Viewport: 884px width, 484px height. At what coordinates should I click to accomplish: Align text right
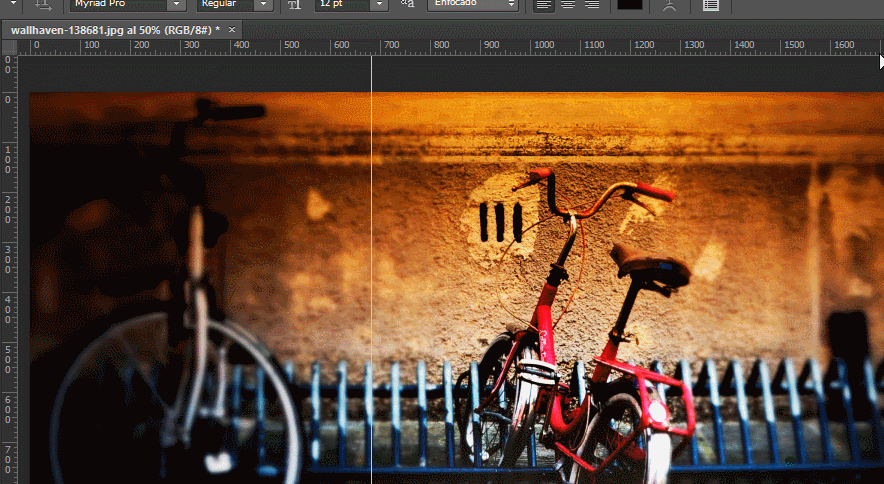(x=592, y=5)
